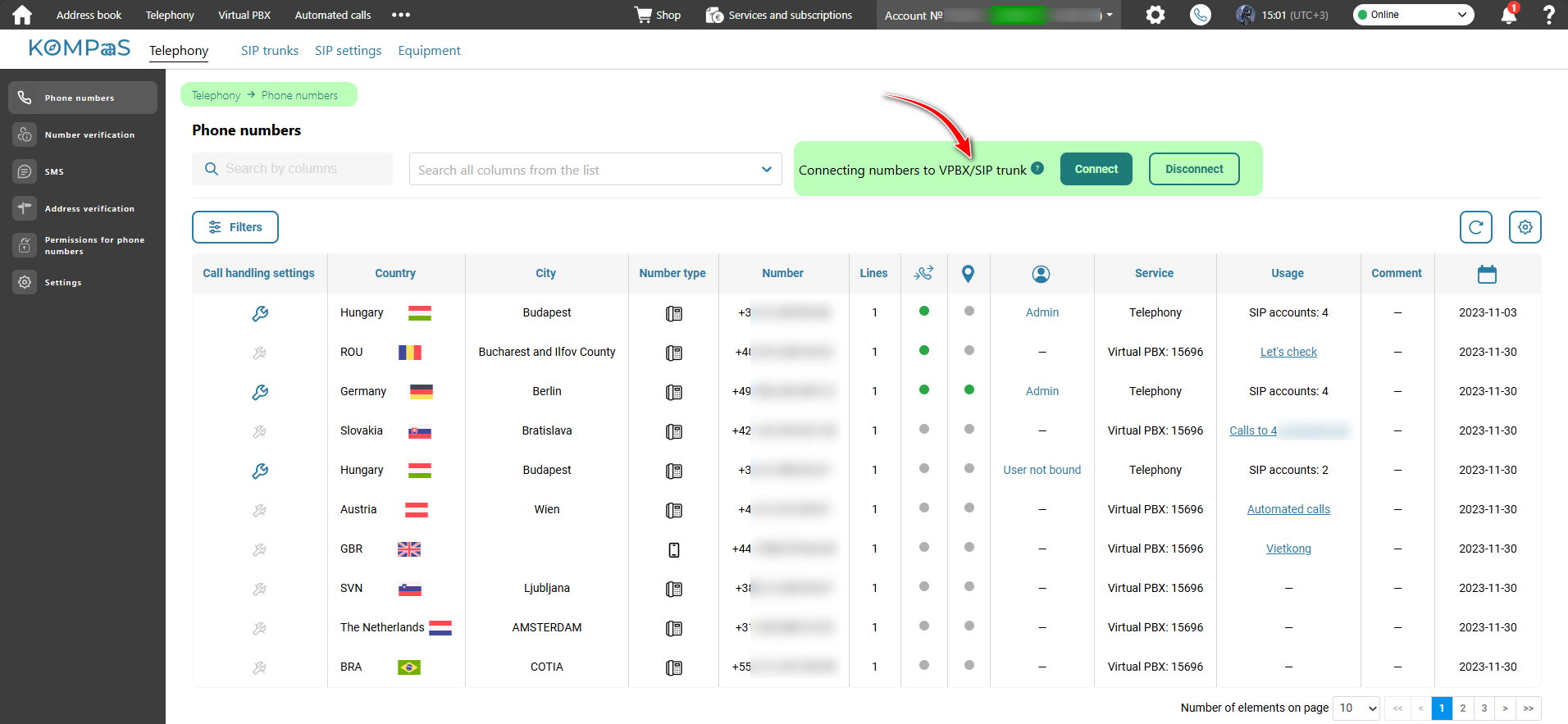Open Number verification in sidebar
The height and width of the screenshot is (724, 1568).
(x=83, y=134)
